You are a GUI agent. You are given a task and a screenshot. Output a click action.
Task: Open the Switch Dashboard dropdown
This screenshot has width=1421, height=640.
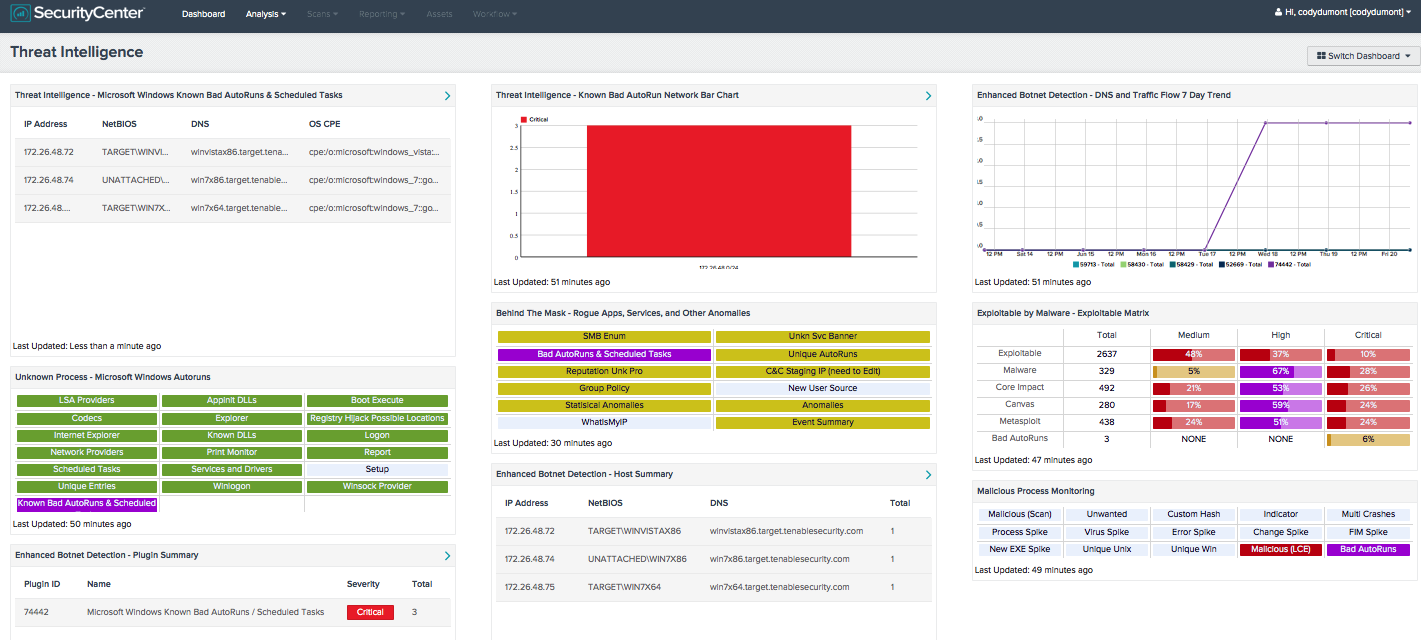1363,56
